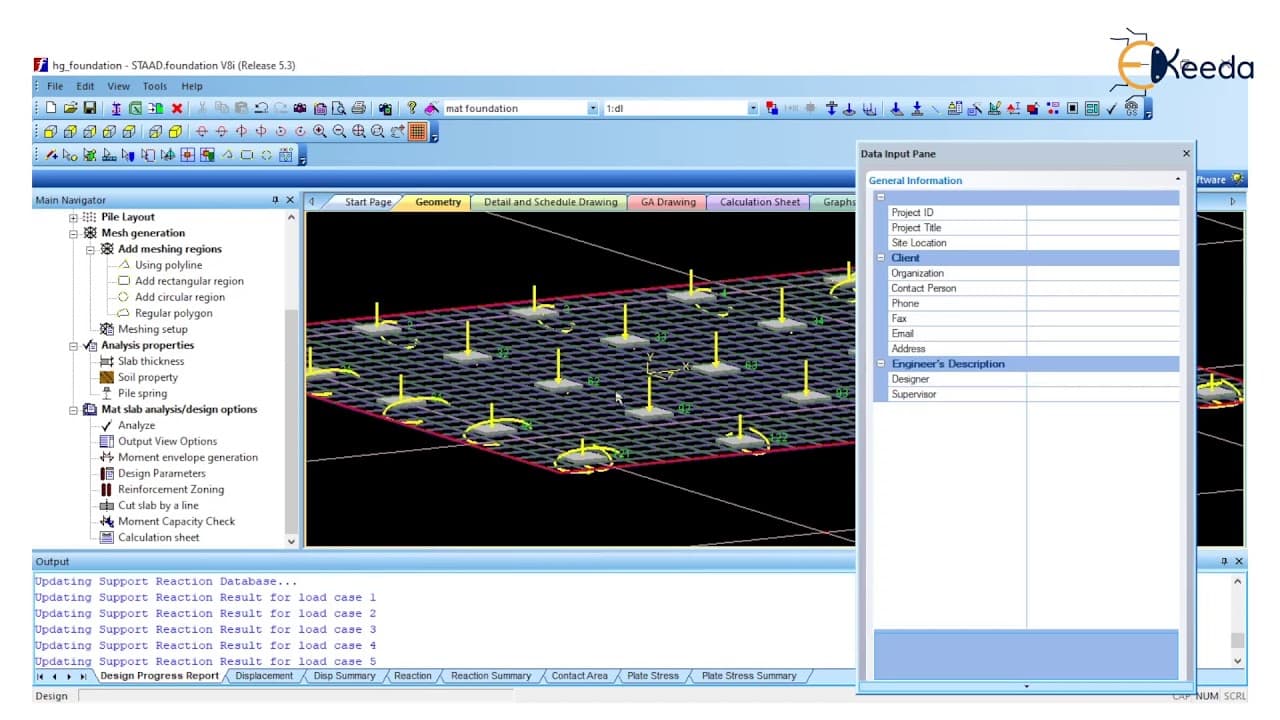Switch to the Detail and Schedule Drawing tab

pos(550,202)
